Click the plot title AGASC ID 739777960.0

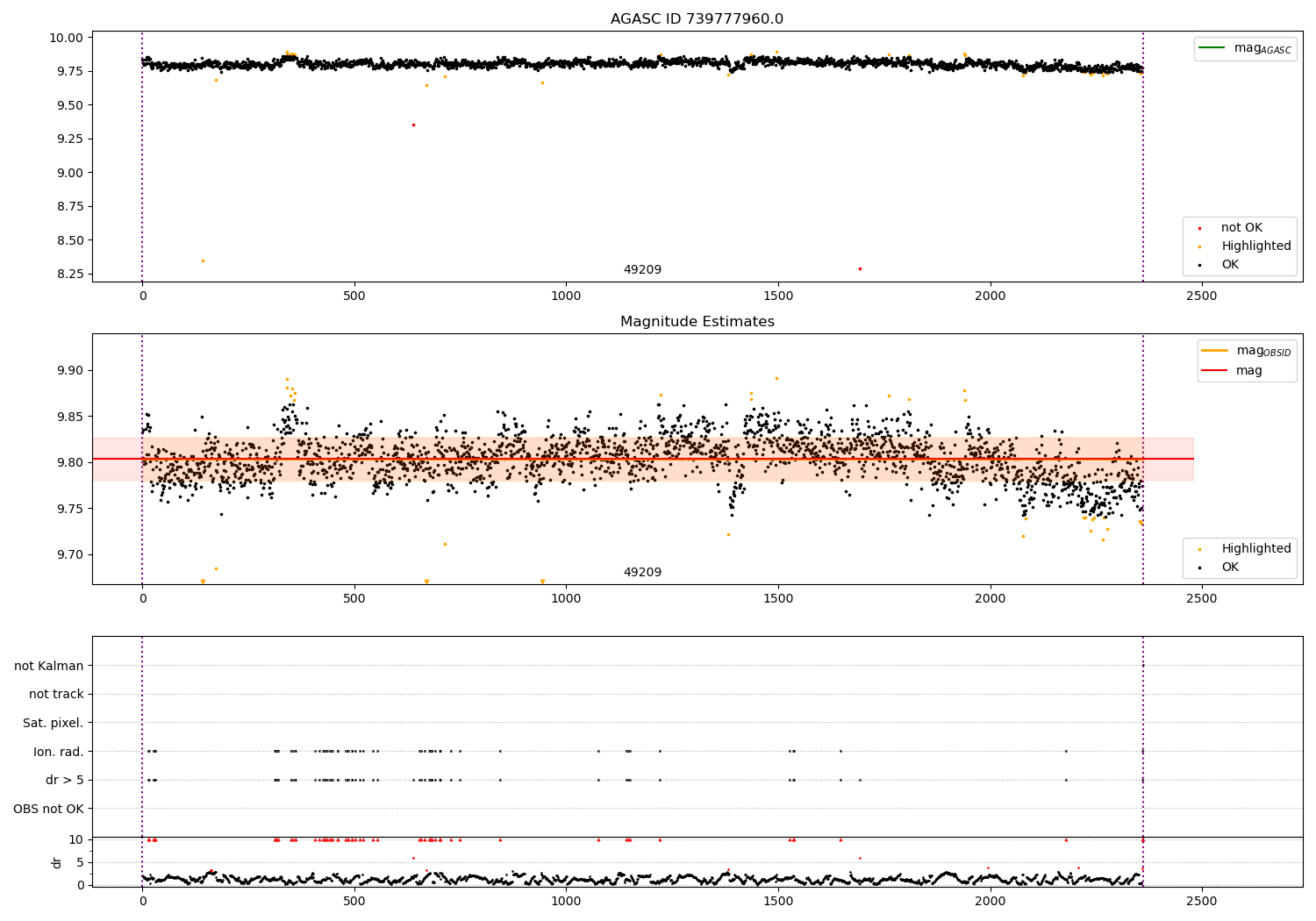click(x=697, y=18)
